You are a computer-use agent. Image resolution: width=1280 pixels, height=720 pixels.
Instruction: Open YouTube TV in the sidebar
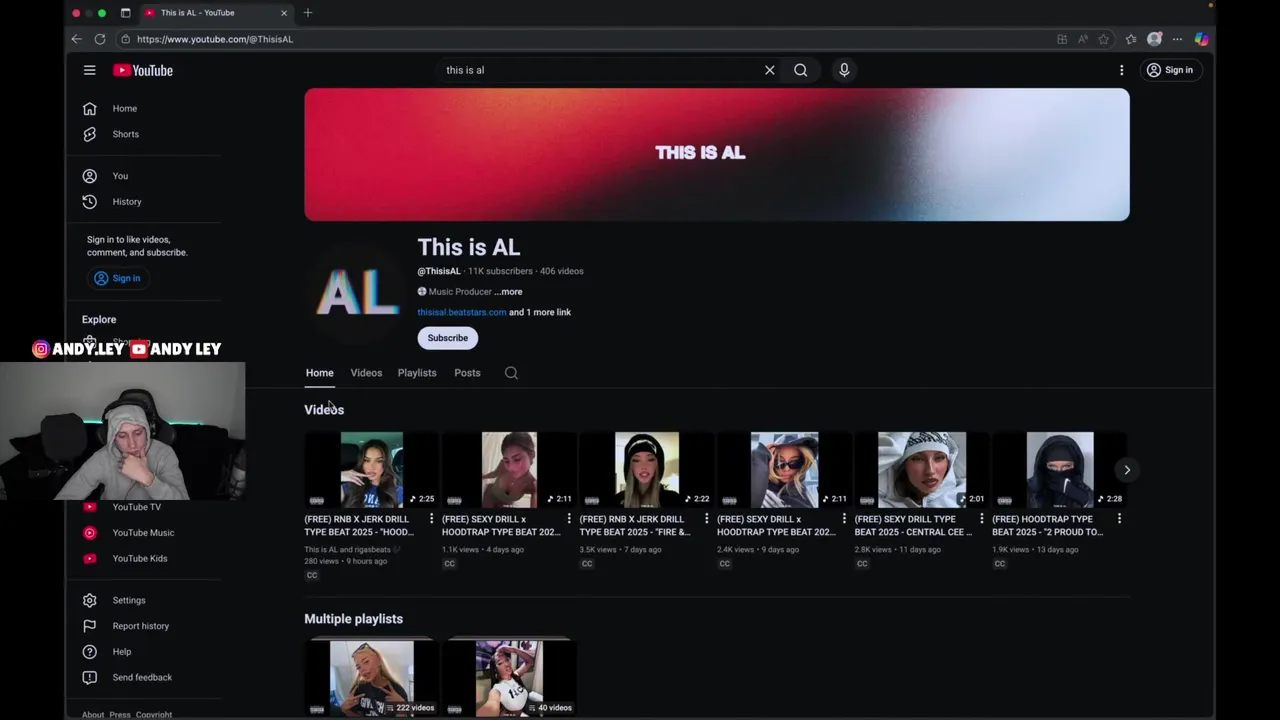pyautogui.click(x=136, y=507)
